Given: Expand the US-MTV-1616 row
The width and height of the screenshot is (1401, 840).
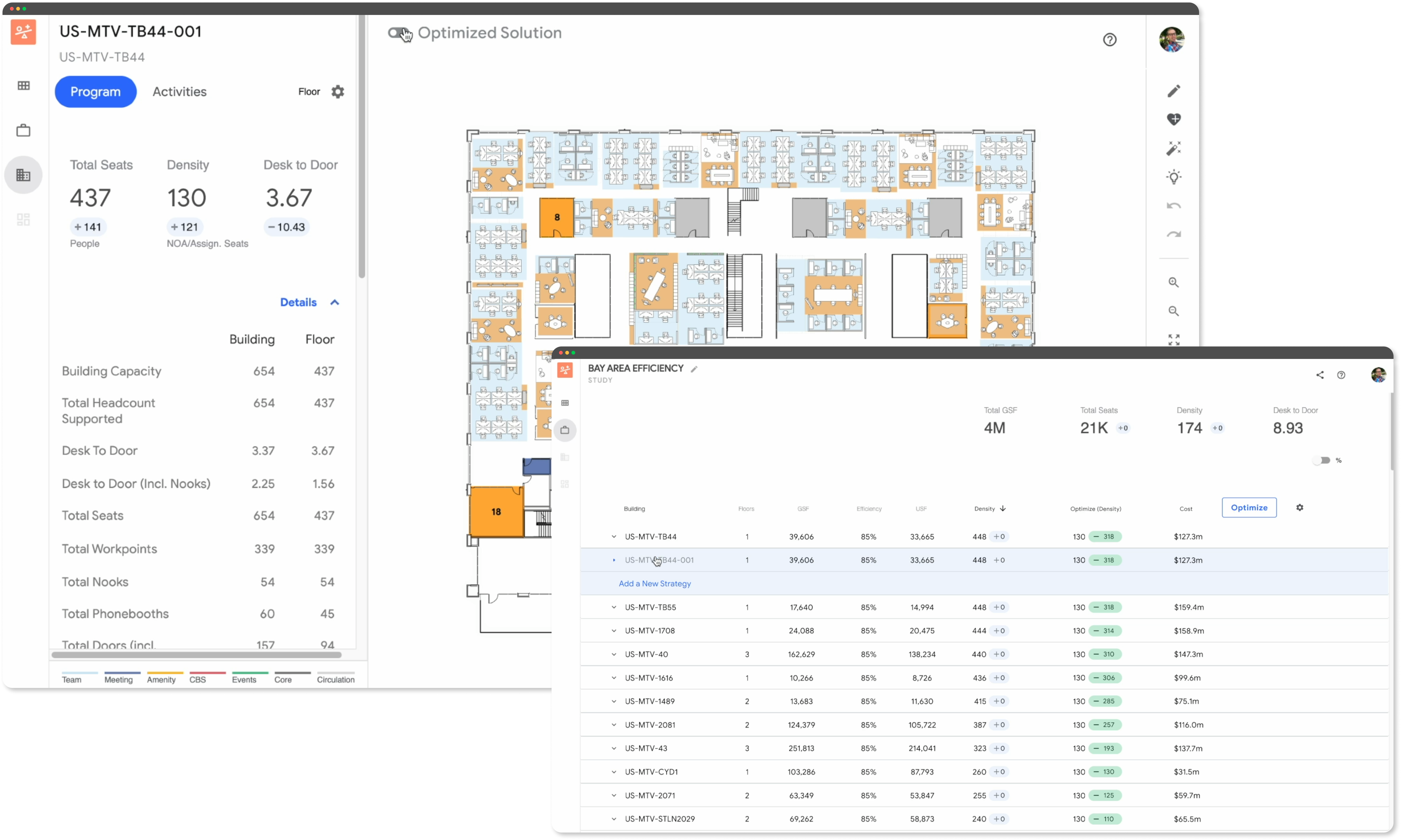Looking at the screenshot, I should [614, 678].
